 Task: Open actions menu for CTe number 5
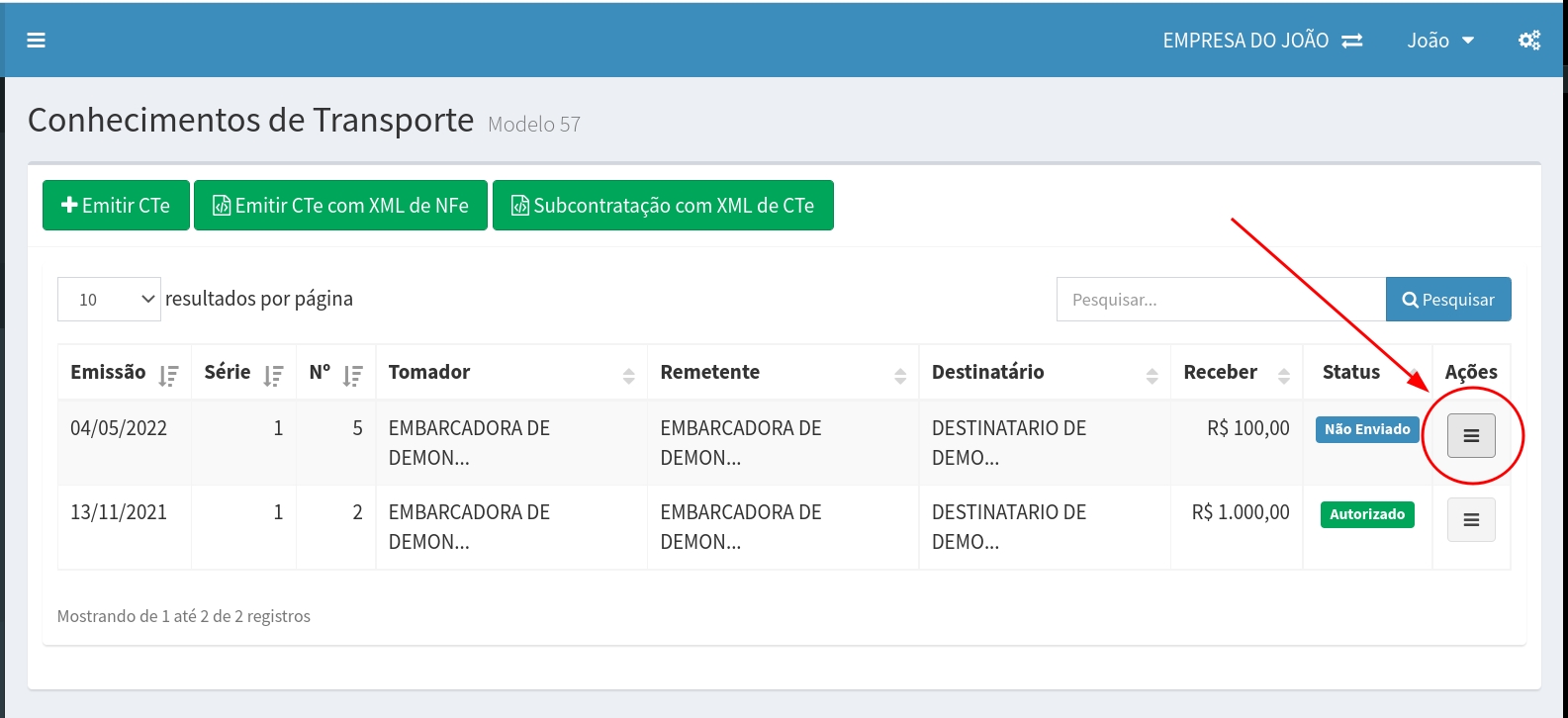tap(1470, 436)
